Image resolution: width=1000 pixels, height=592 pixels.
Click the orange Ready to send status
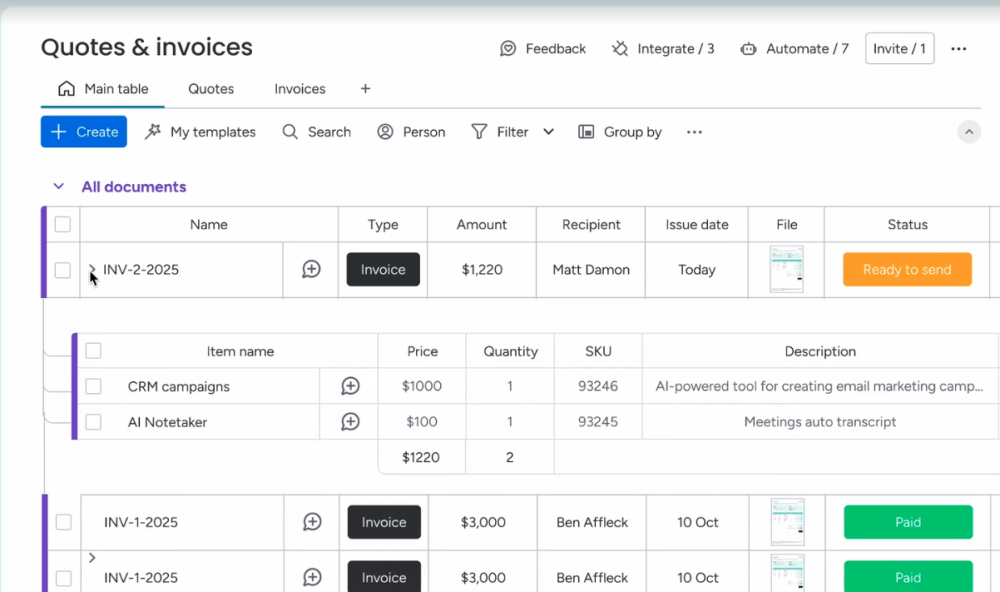click(x=907, y=270)
